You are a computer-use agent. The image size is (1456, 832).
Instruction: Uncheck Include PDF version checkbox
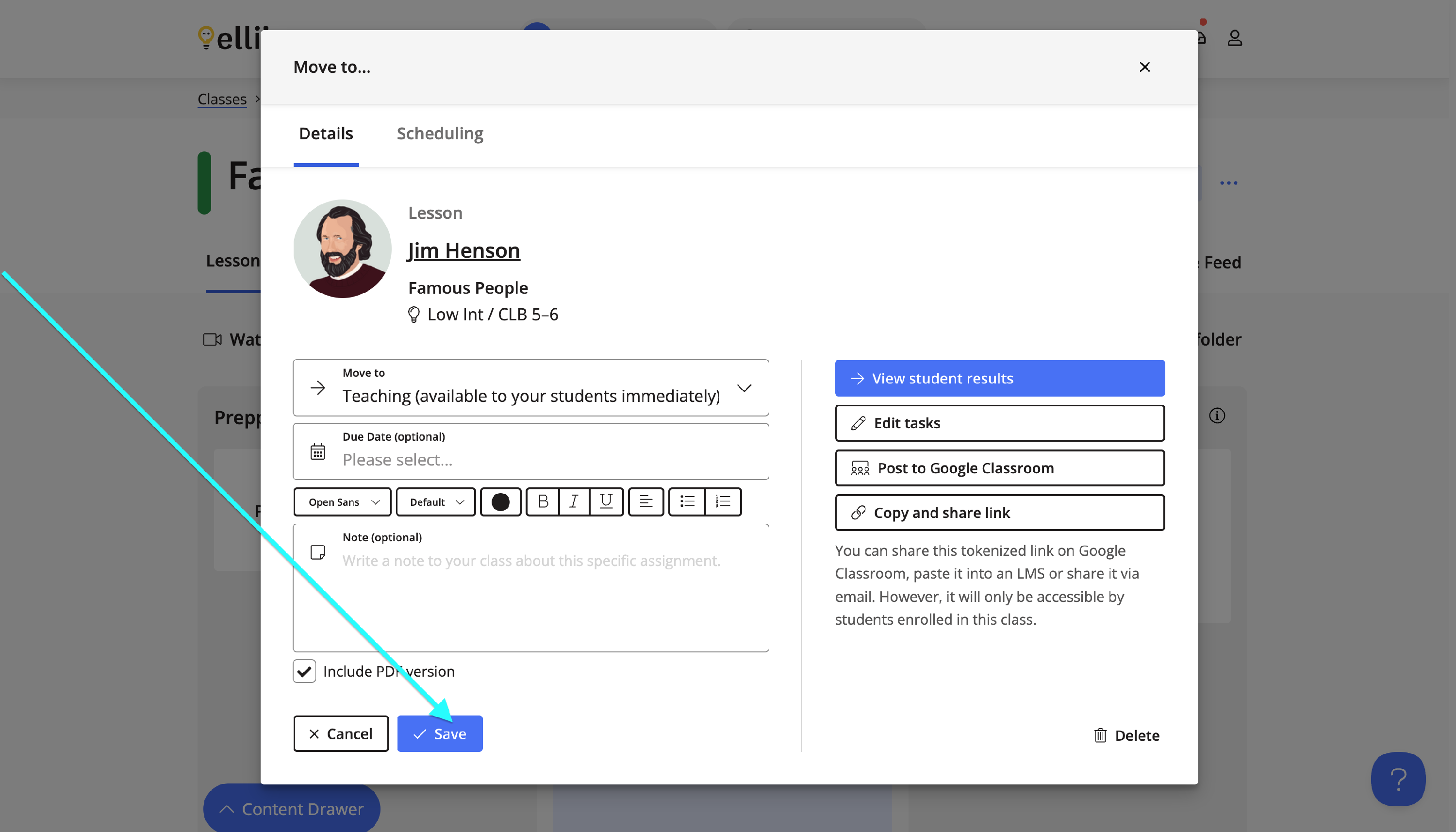(304, 671)
